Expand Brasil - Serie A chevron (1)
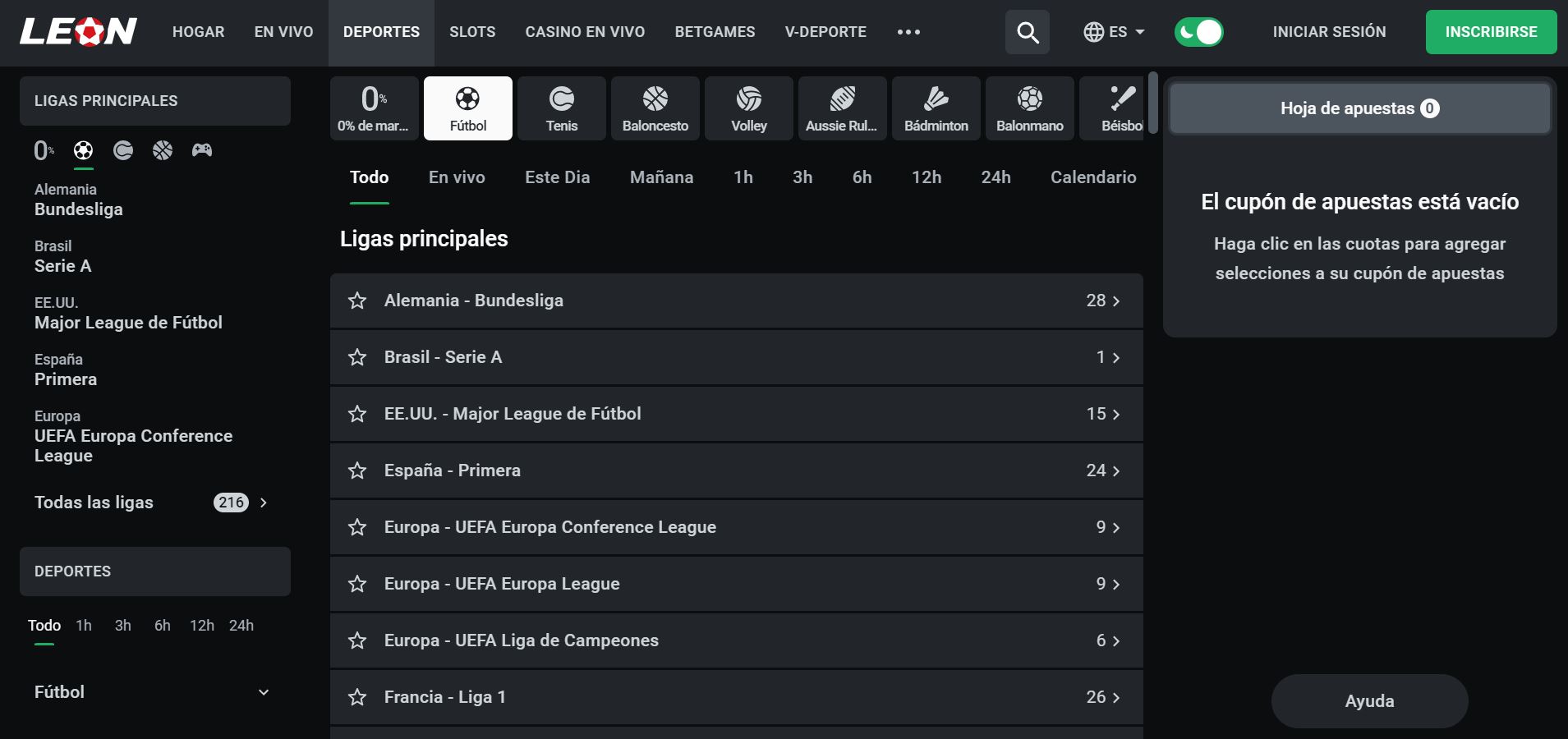 pyautogui.click(x=1115, y=358)
